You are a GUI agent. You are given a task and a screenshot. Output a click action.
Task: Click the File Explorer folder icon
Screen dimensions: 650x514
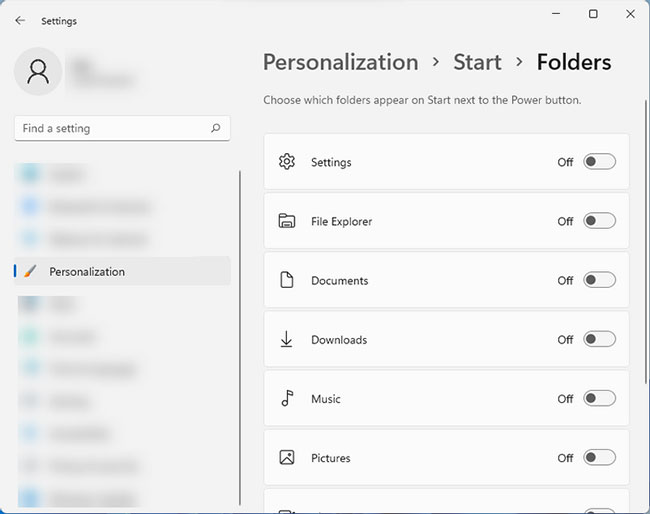[x=287, y=221]
